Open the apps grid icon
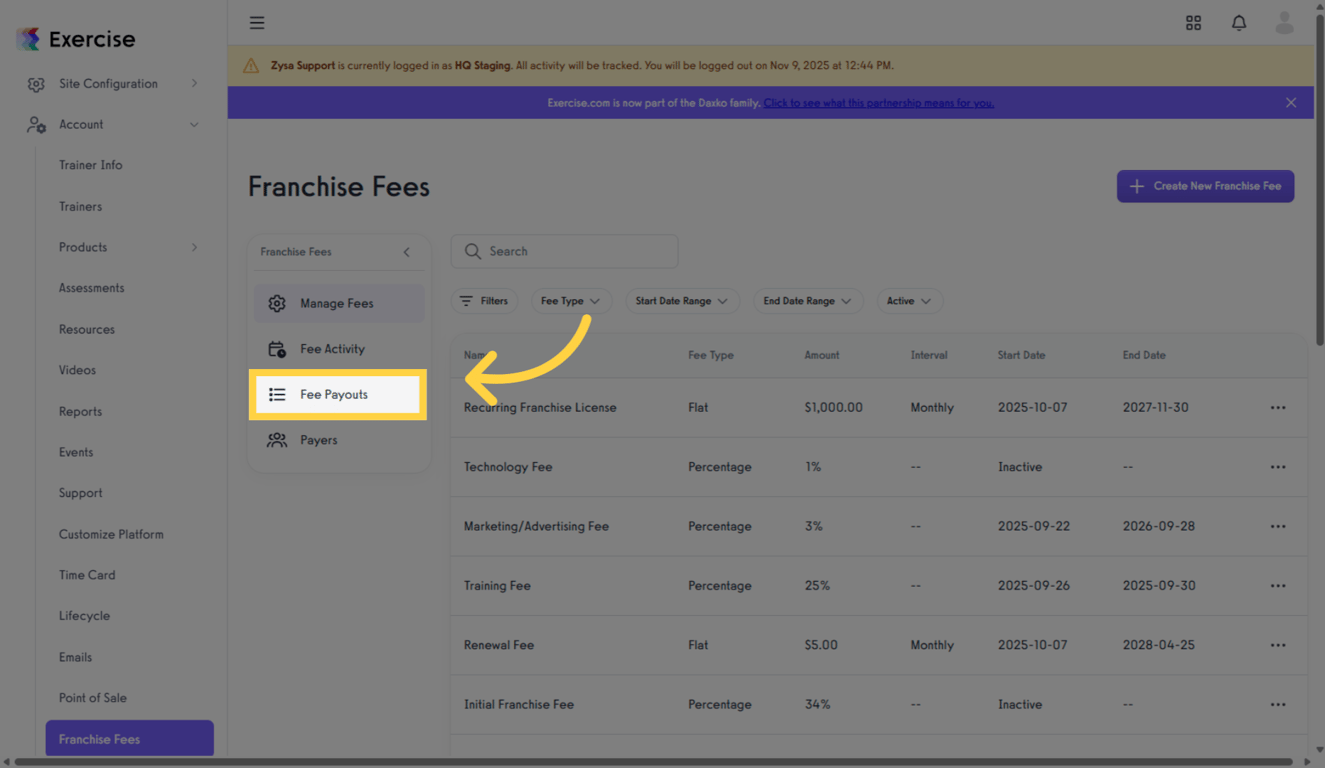This screenshot has height=768, width=1325. coord(1193,22)
